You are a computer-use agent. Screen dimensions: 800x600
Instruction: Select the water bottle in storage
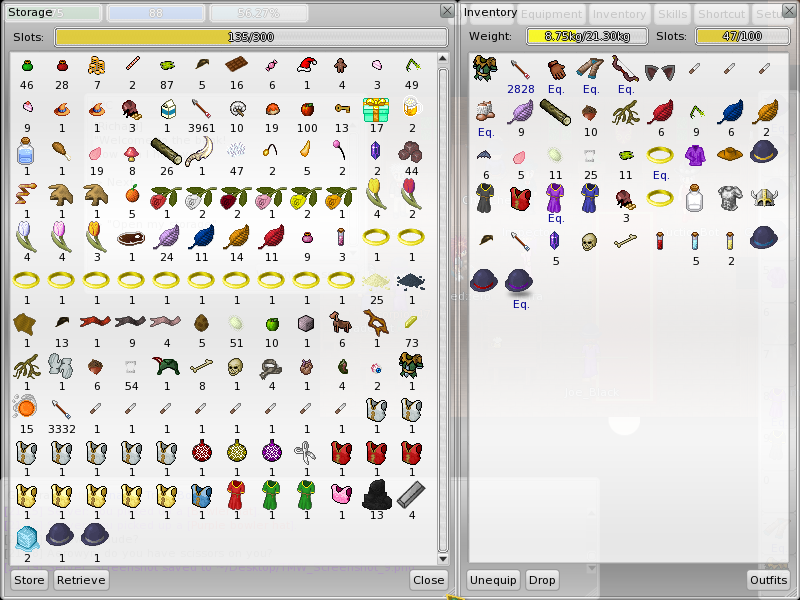pyautogui.click(x=26, y=151)
